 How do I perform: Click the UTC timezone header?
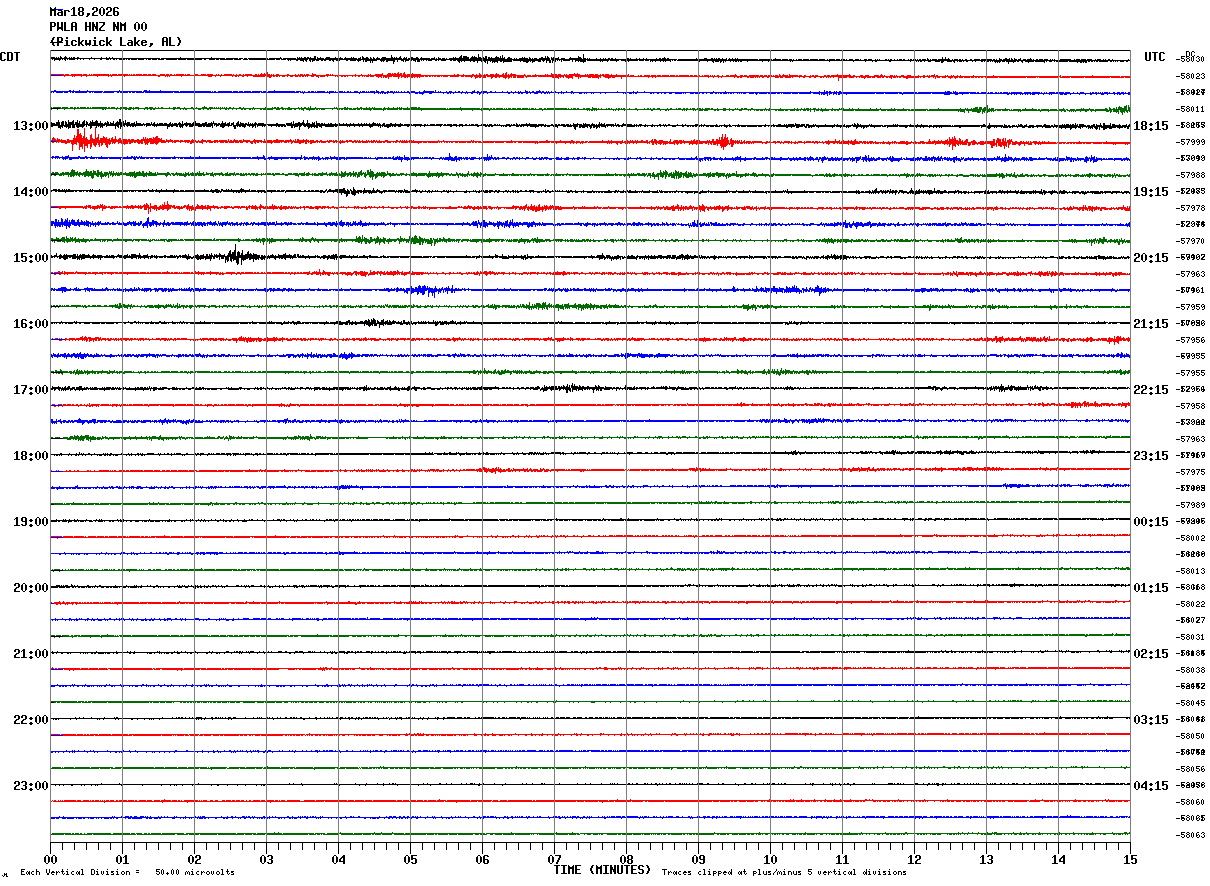[x=1155, y=57]
